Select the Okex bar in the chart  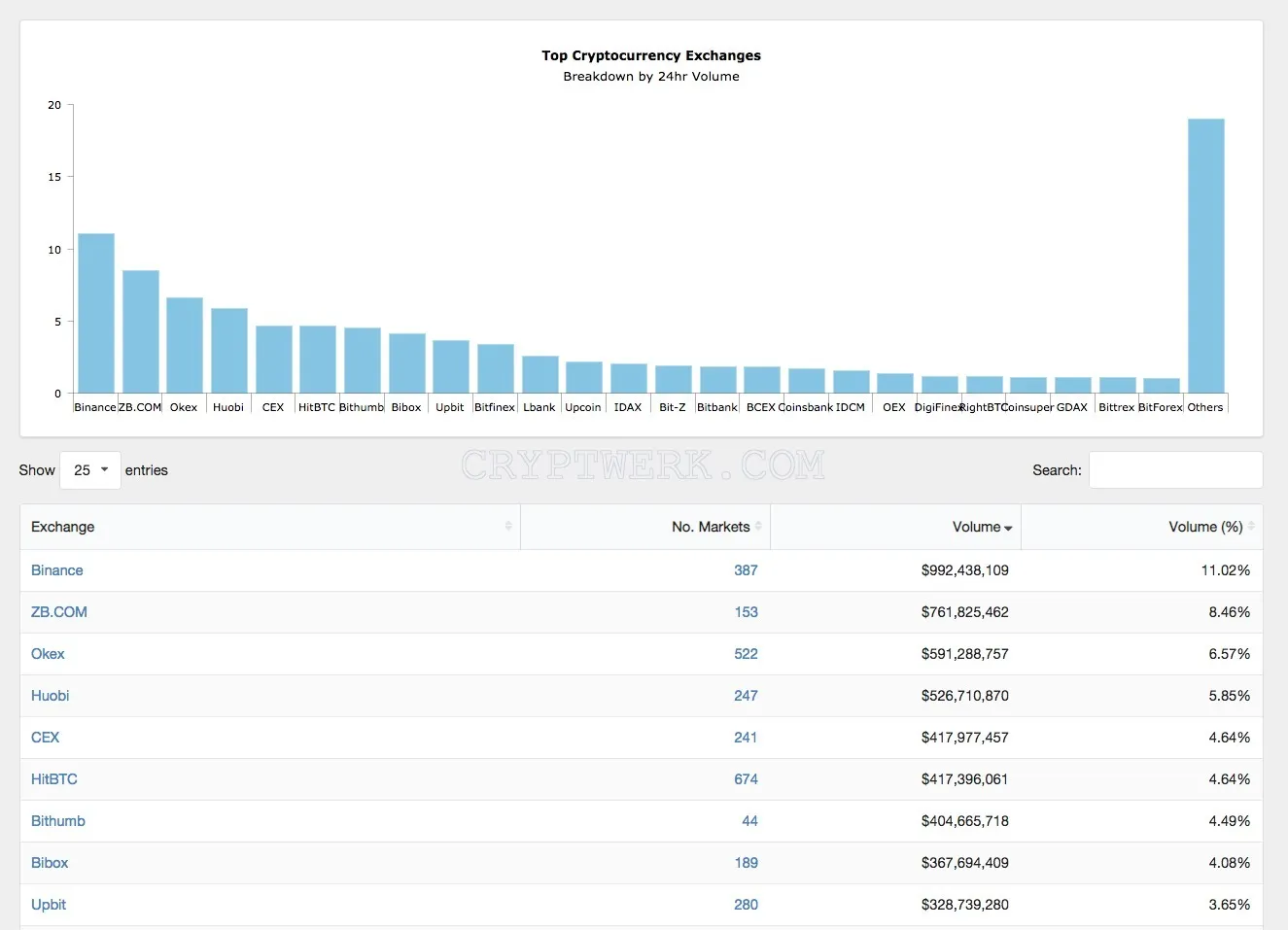point(185,345)
